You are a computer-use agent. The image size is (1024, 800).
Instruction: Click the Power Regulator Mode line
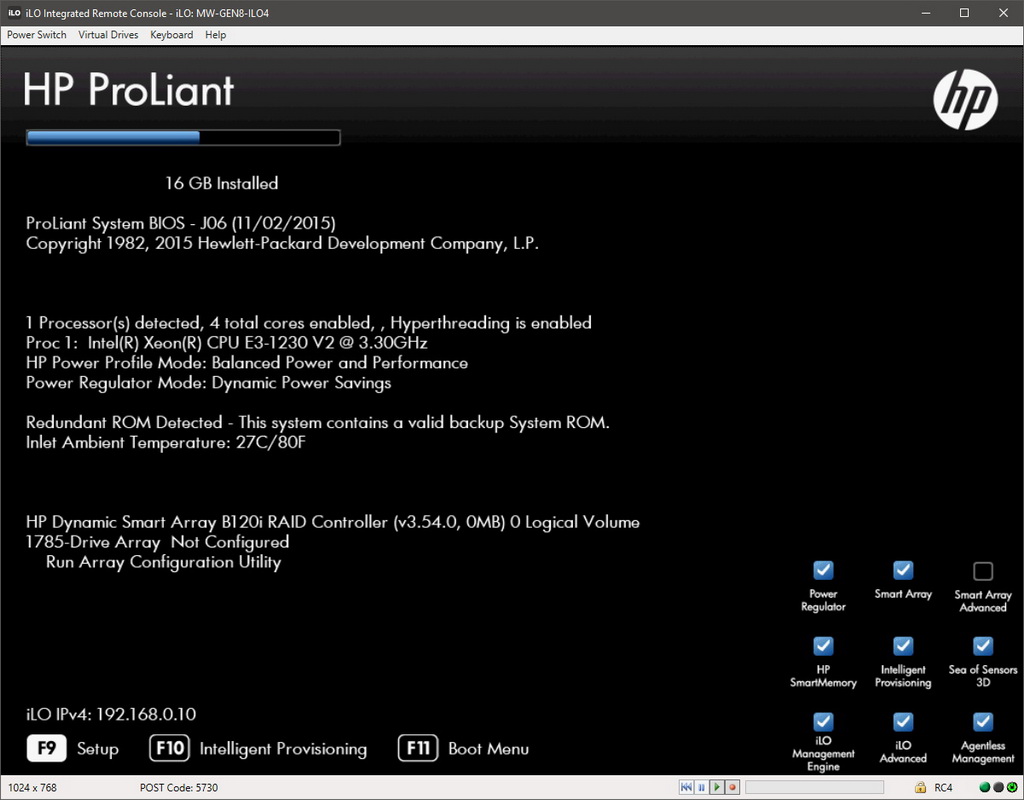tap(208, 383)
